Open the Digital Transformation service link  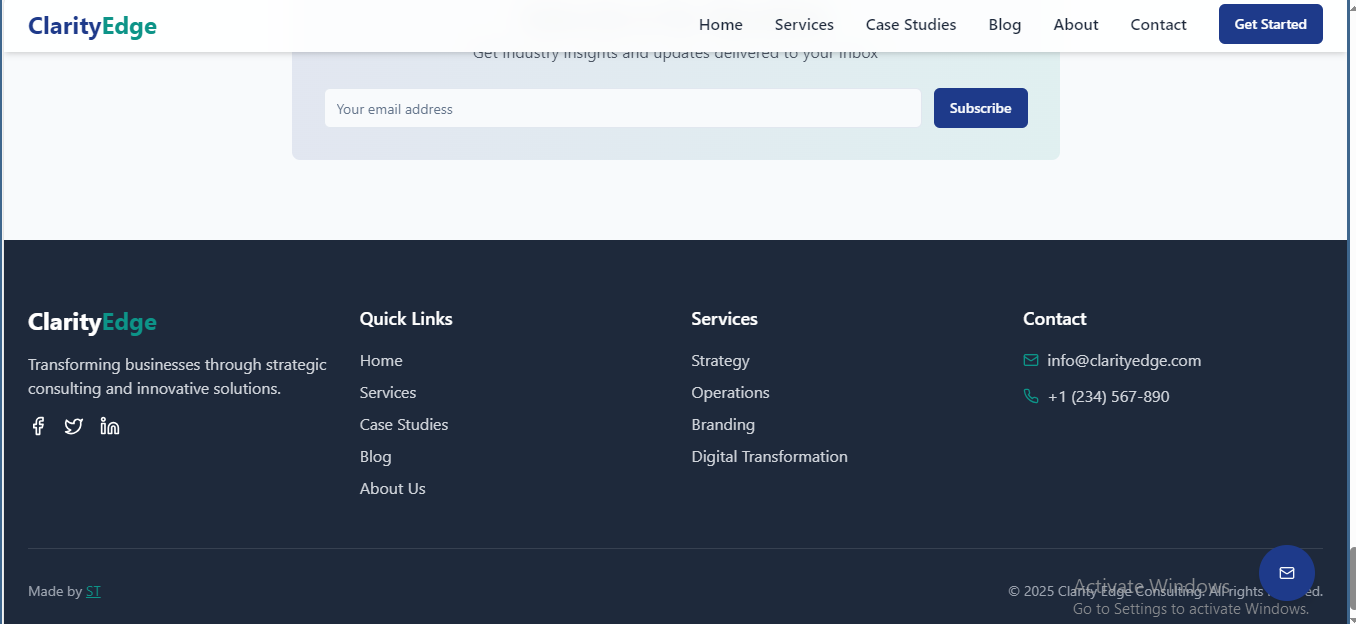click(769, 456)
